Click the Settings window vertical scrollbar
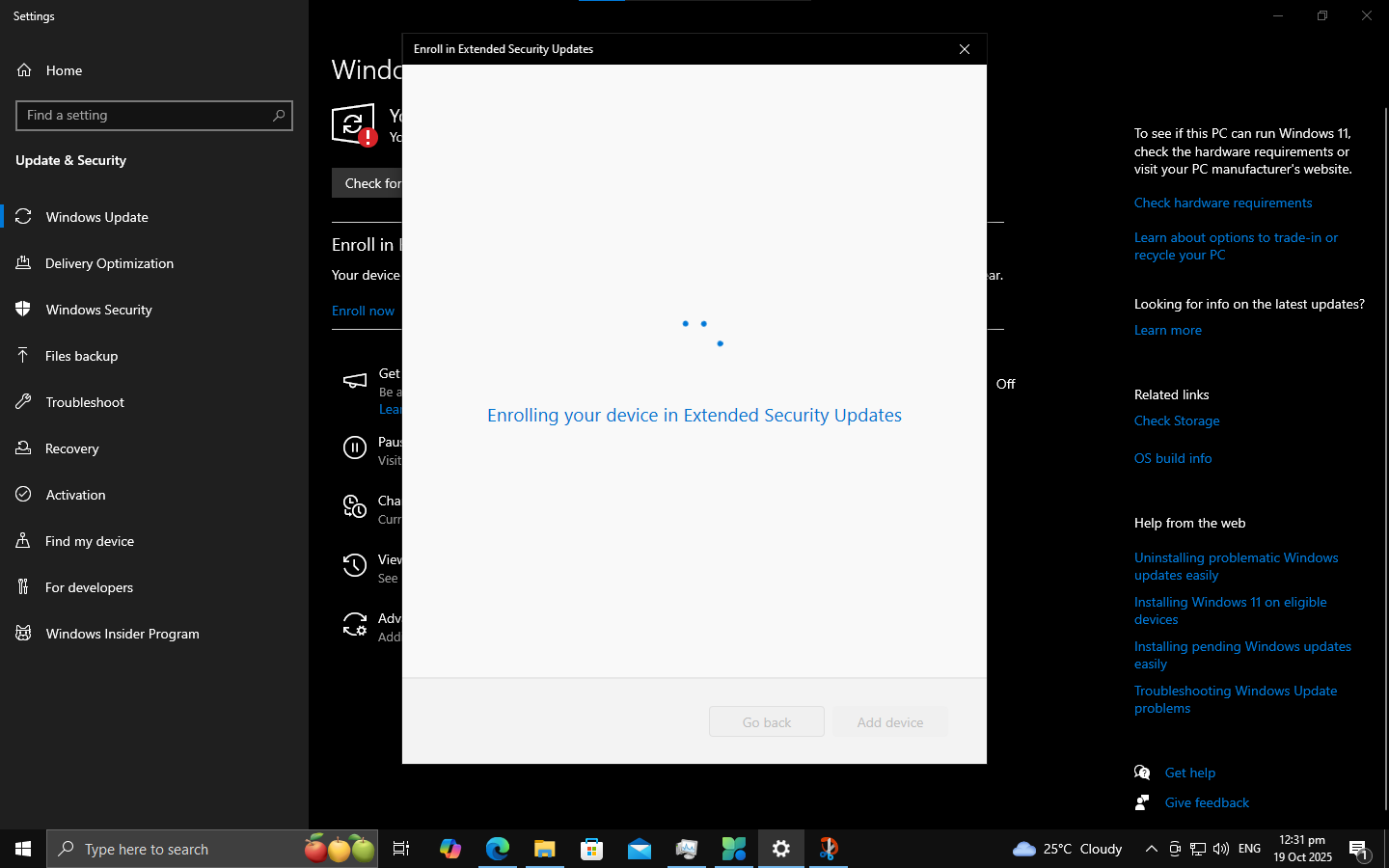 (1386, 458)
